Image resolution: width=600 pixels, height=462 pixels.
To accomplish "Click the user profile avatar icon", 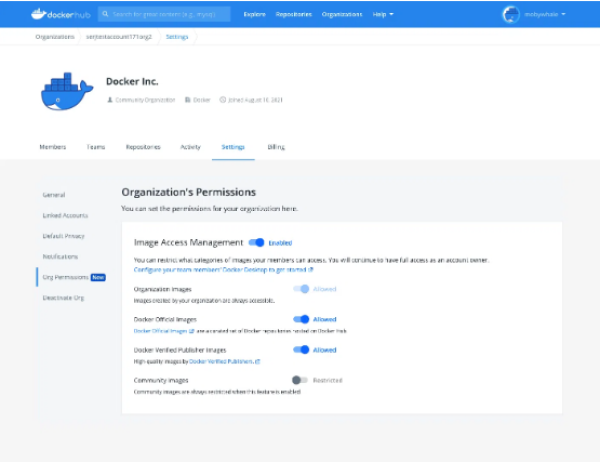I will [x=513, y=15].
